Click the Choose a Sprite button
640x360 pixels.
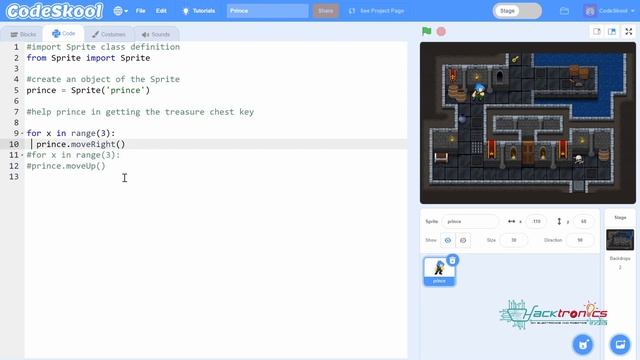583,344
